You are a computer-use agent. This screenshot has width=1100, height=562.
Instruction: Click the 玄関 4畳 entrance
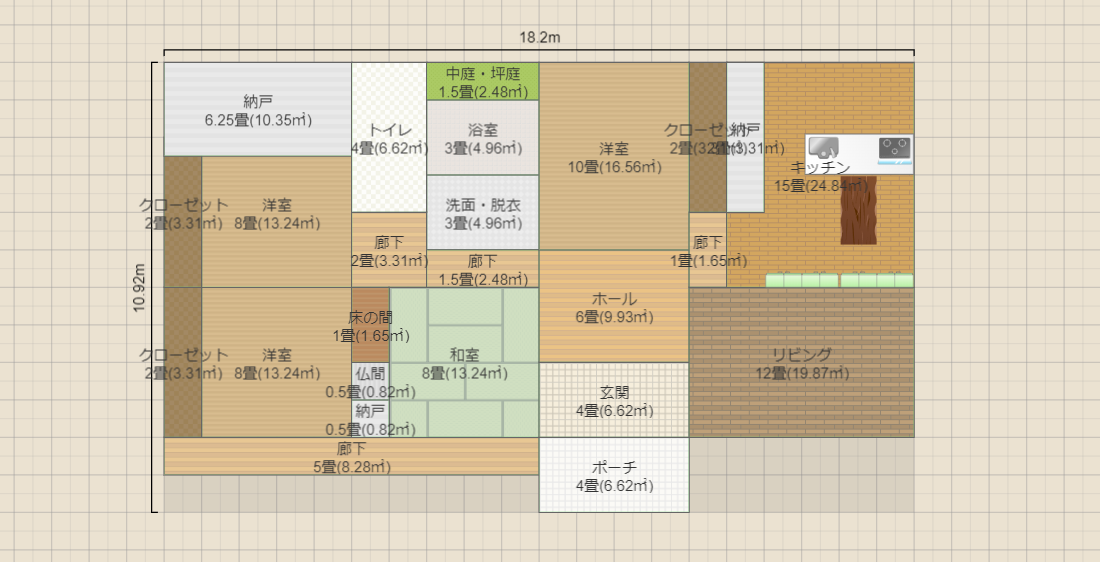[x=614, y=400]
